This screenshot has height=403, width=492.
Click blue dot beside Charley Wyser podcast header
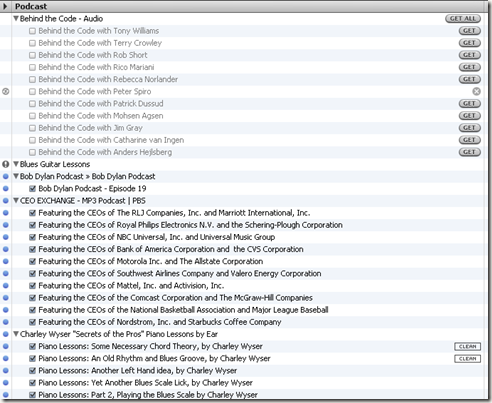tap(6, 334)
